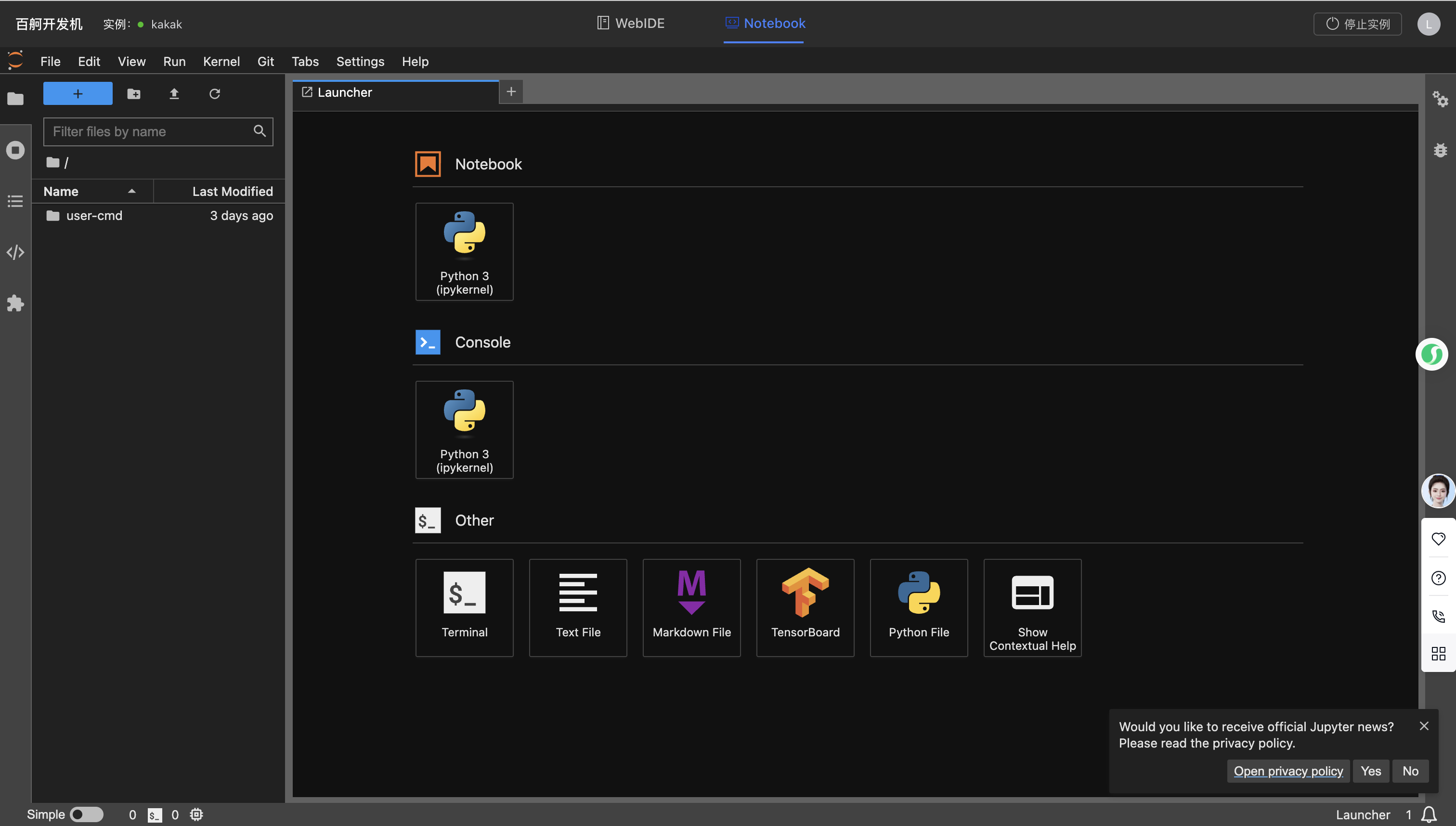Screen dimensions: 1456x826
Task: Open the Terminal launcher card
Action: pos(464,607)
